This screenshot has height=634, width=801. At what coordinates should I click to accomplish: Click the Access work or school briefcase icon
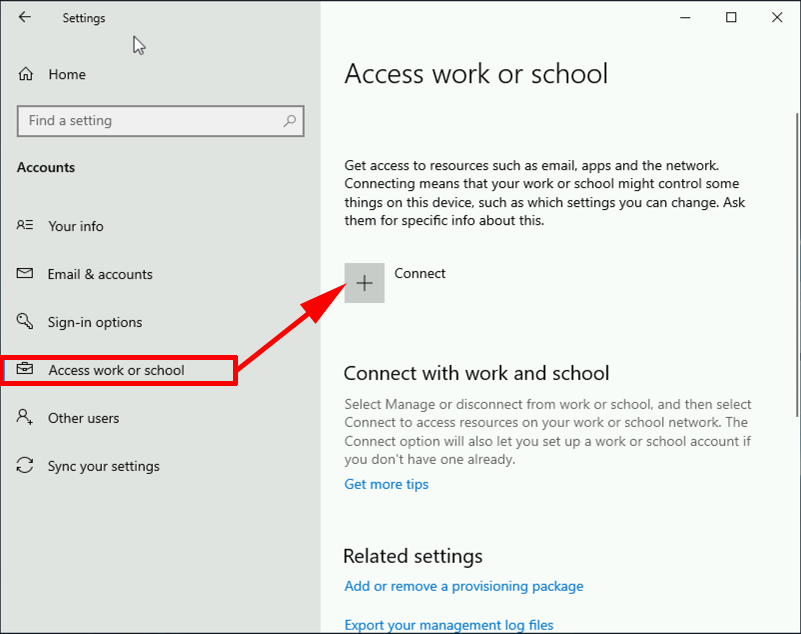click(x=25, y=368)
